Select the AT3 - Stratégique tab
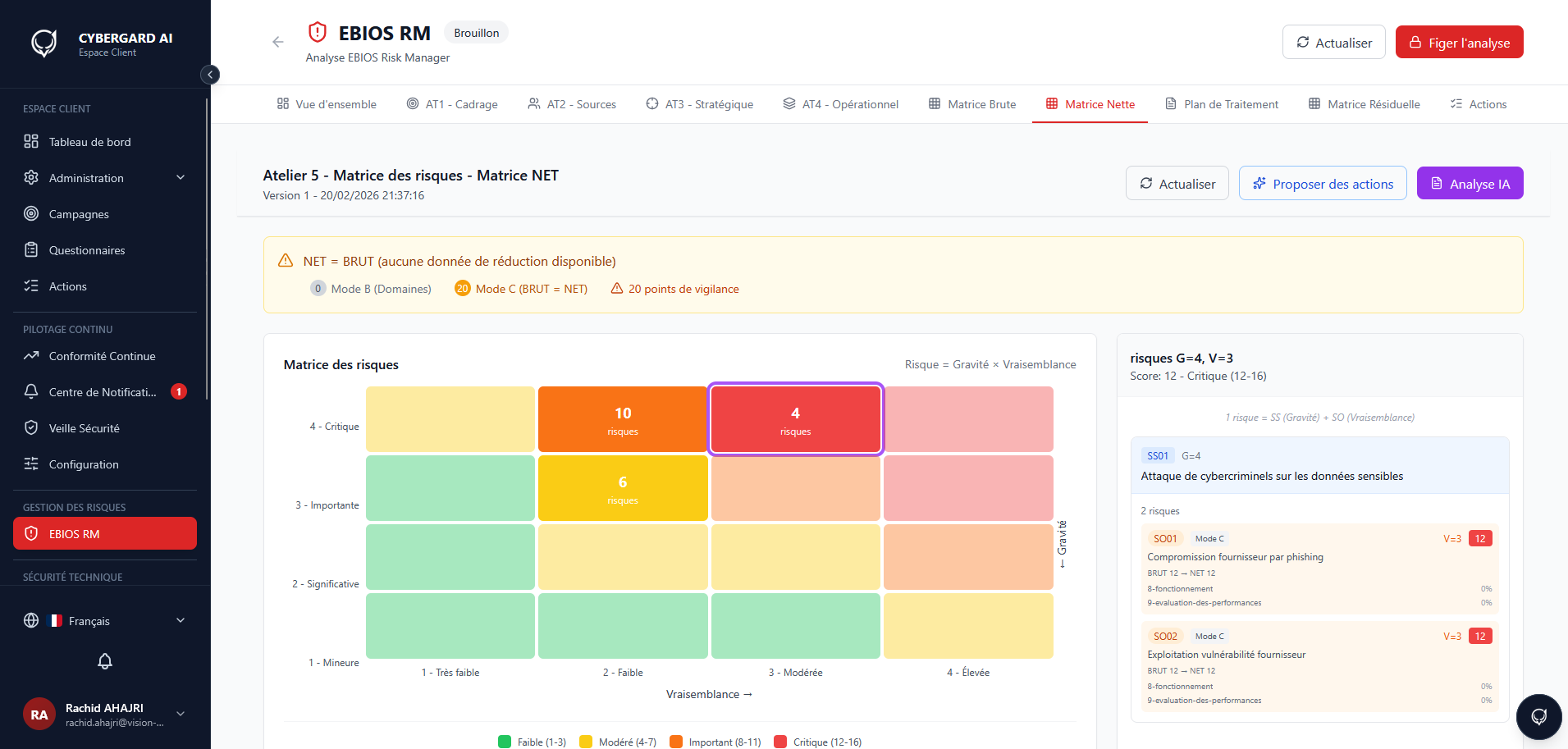This screenshot has width=1568, height=749. click(x=699, y=104)
